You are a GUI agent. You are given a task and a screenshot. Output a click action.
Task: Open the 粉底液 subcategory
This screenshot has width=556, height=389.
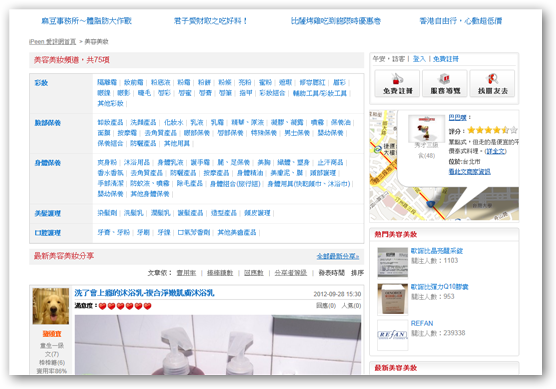pyautogui.click(x=161, y=82)
